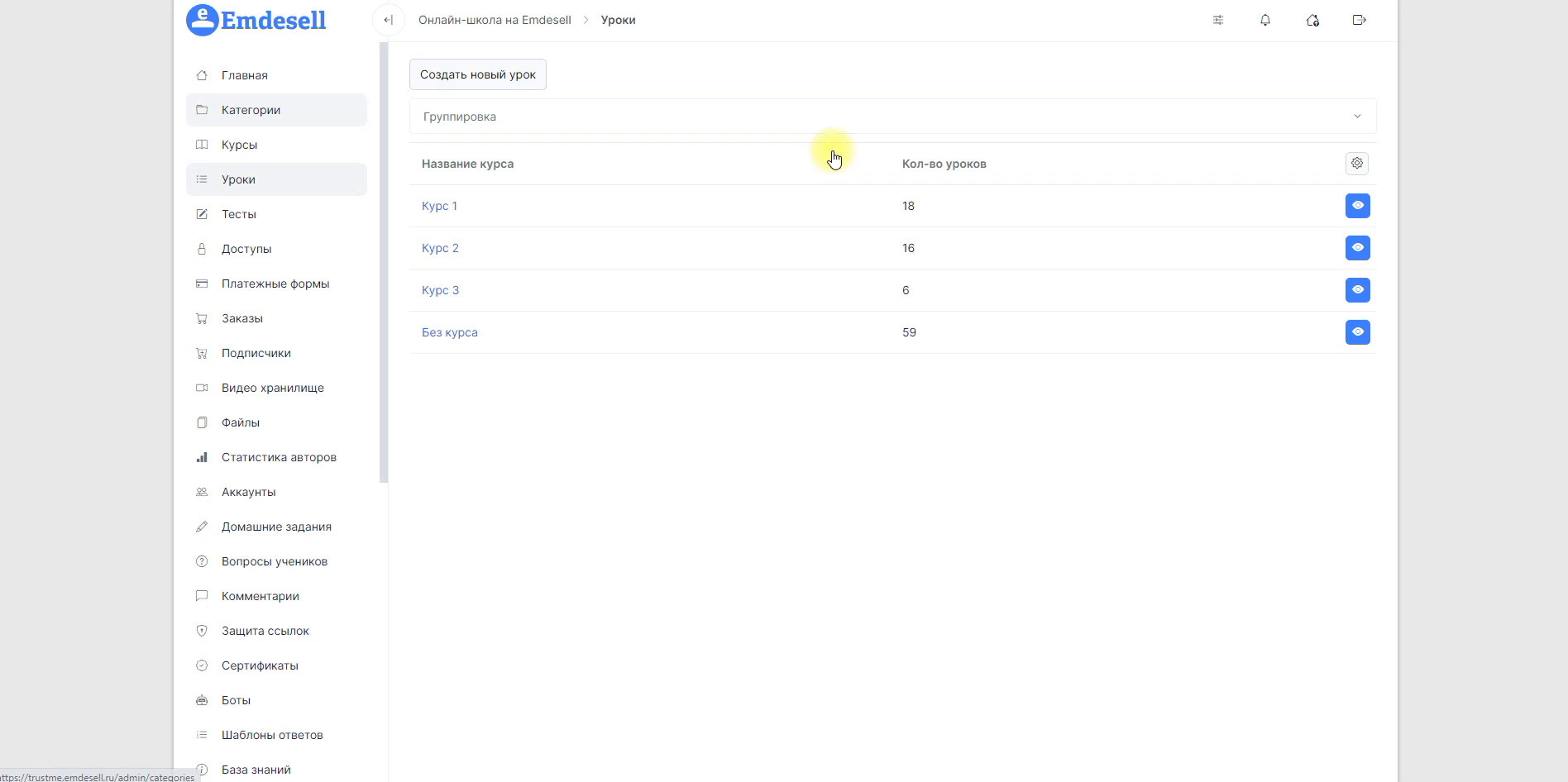Click Онлайн-школа на Emdesell breadcrumb

click(x=495, y=20)
